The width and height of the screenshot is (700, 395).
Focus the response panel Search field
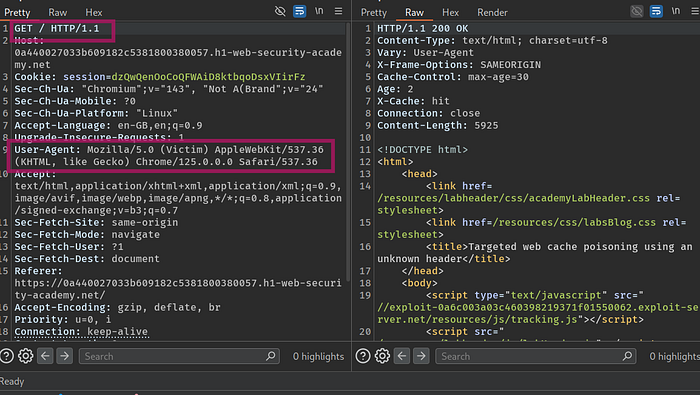coord(536,356)
